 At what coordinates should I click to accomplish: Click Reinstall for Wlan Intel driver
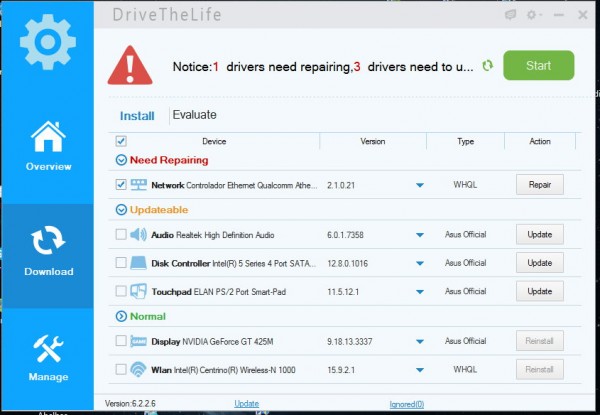pyautogui.click(x=540, y=369)
